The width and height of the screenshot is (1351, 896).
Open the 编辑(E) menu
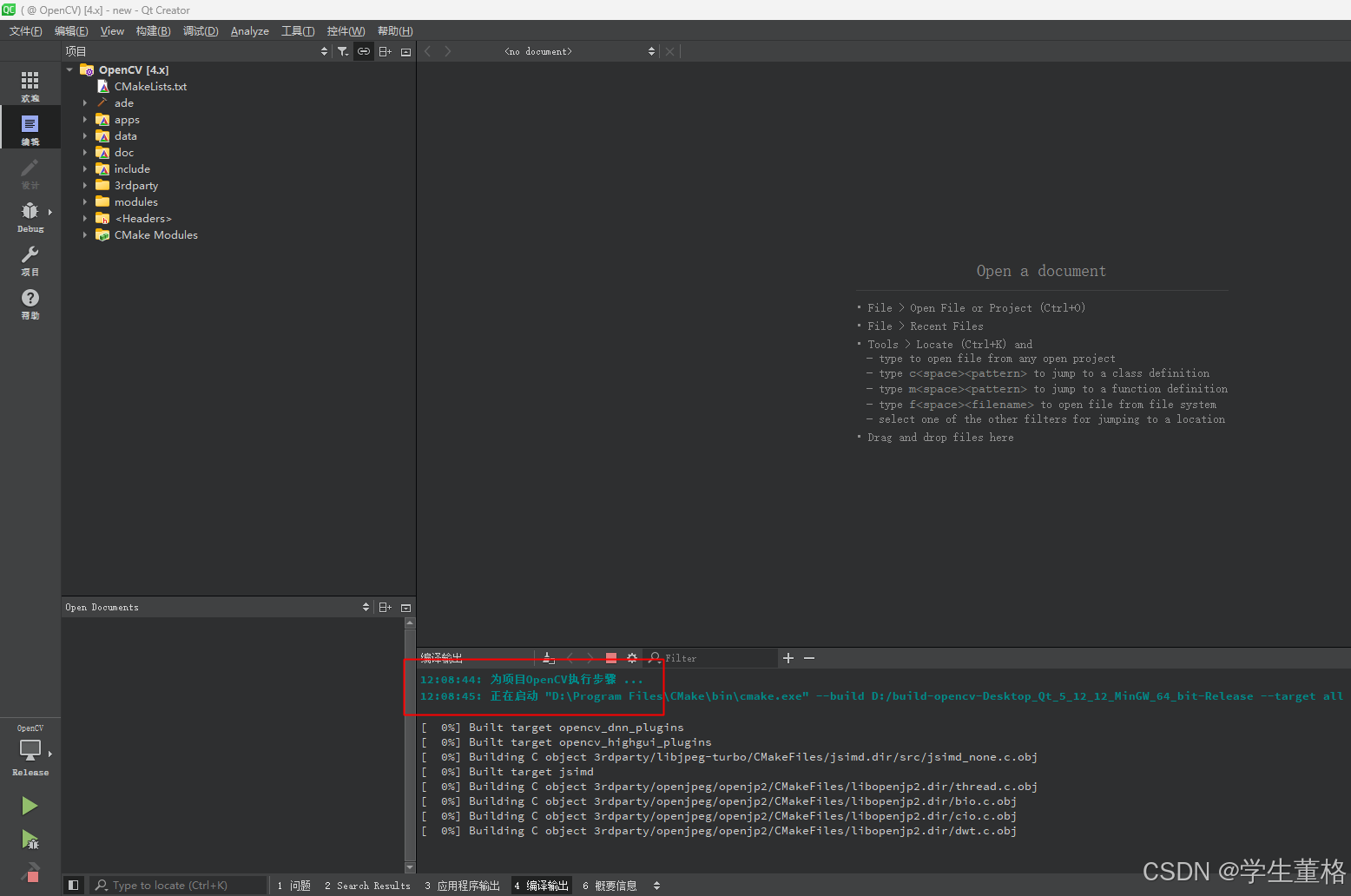(71, 31)
